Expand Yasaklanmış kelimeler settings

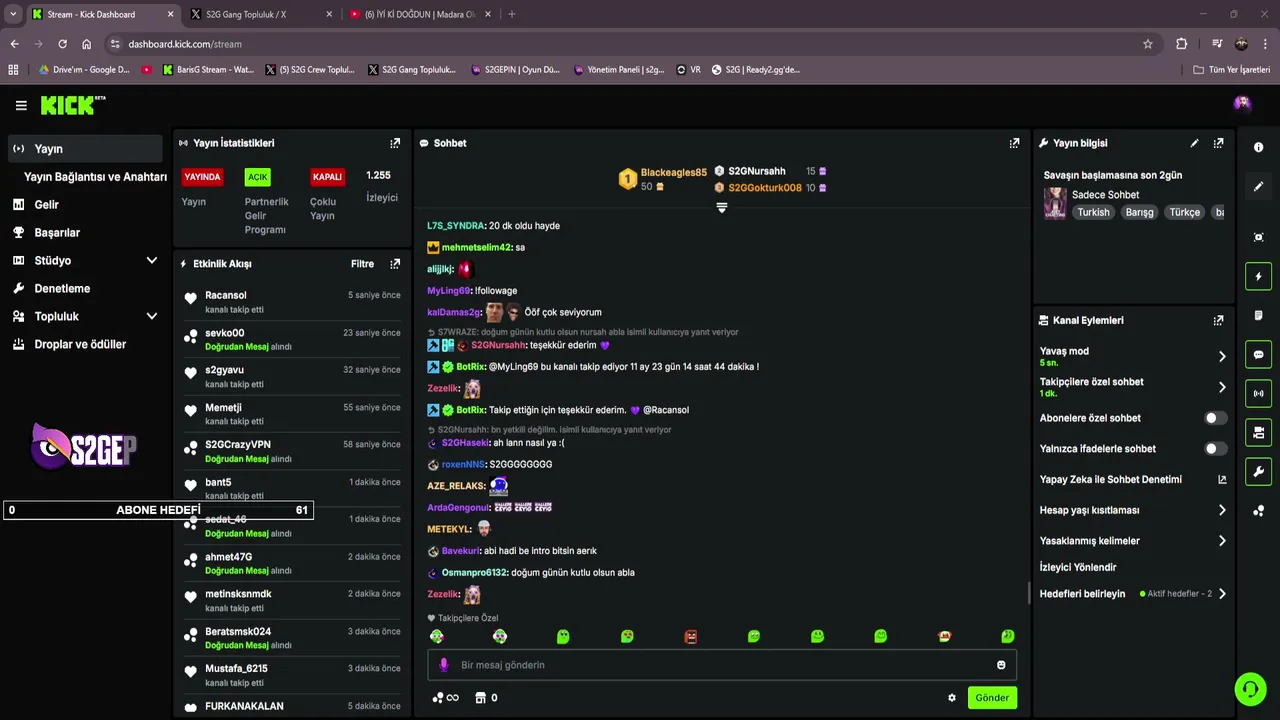tap(1222, 541)
